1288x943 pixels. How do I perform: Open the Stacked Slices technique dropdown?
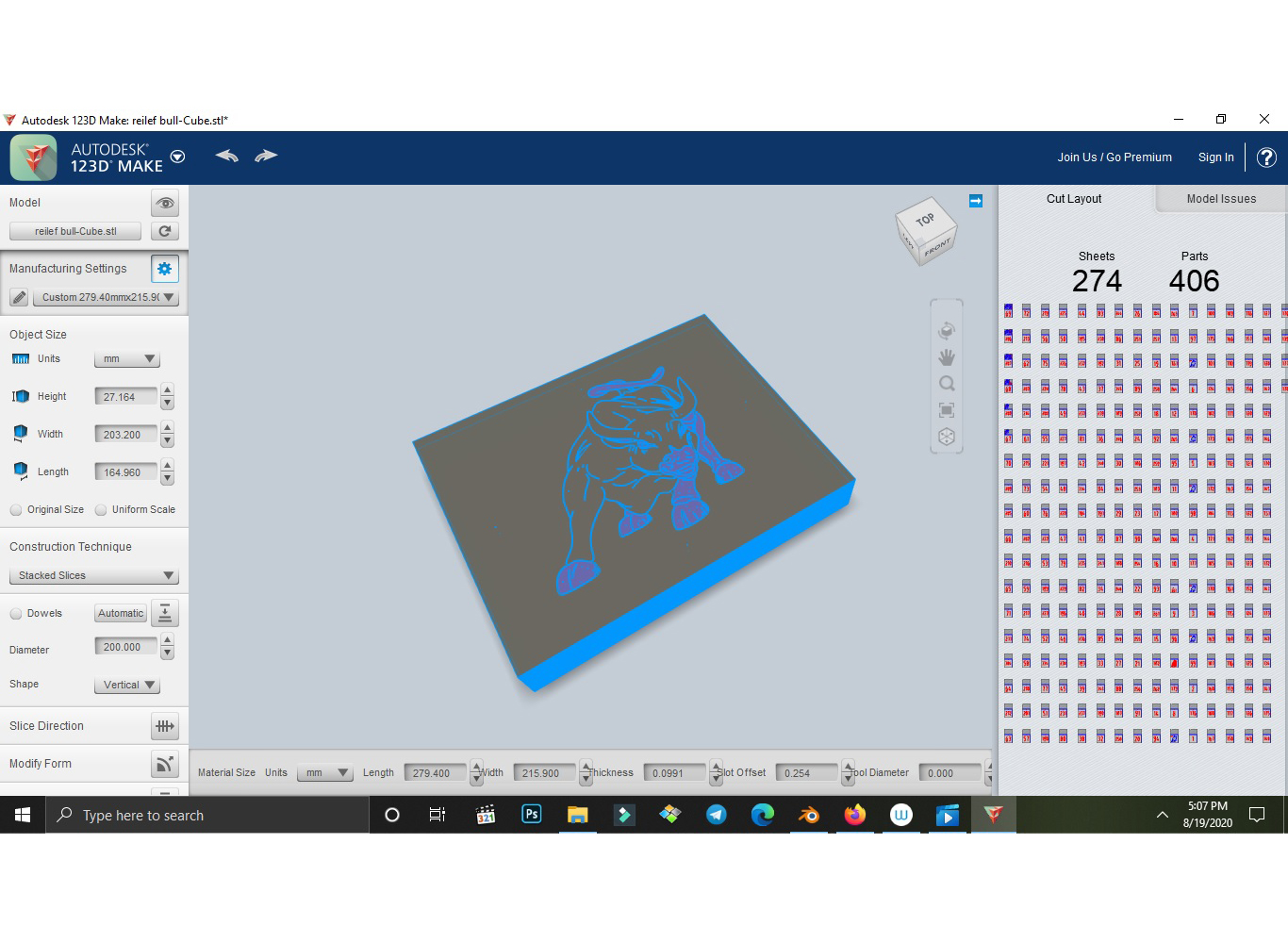click(93, 575)
